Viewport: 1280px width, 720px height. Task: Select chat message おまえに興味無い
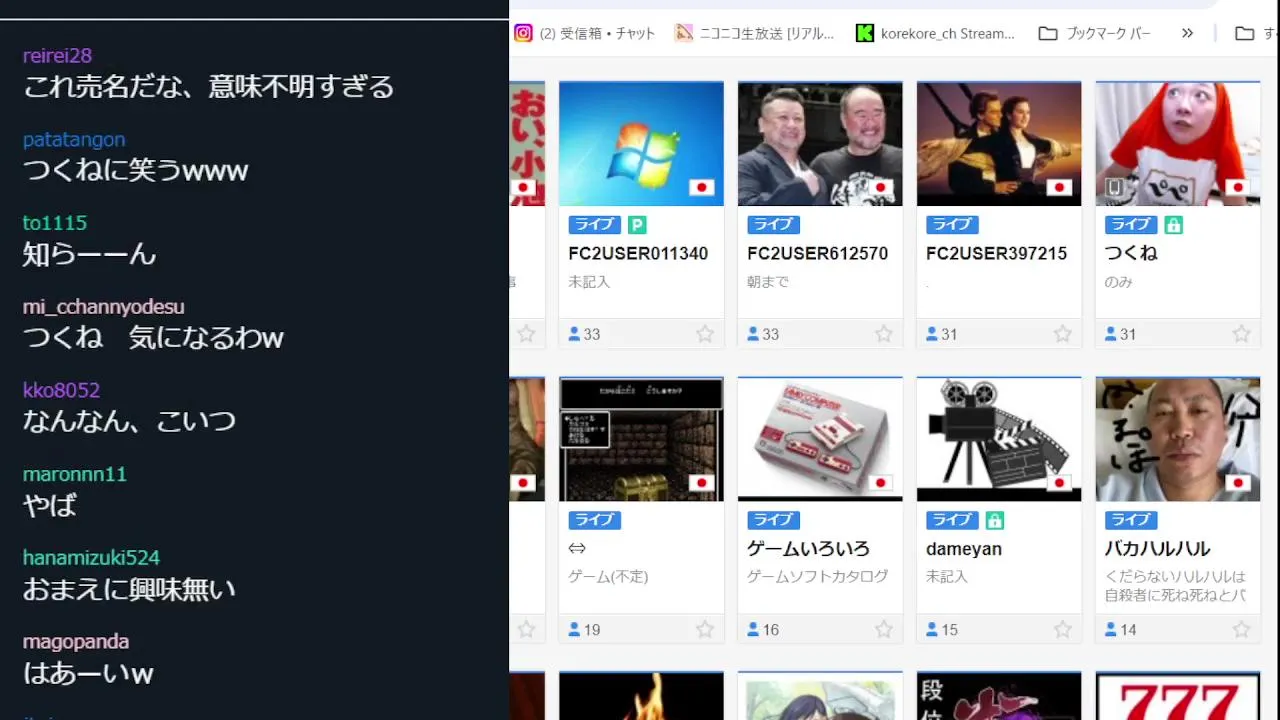(129, 589)
